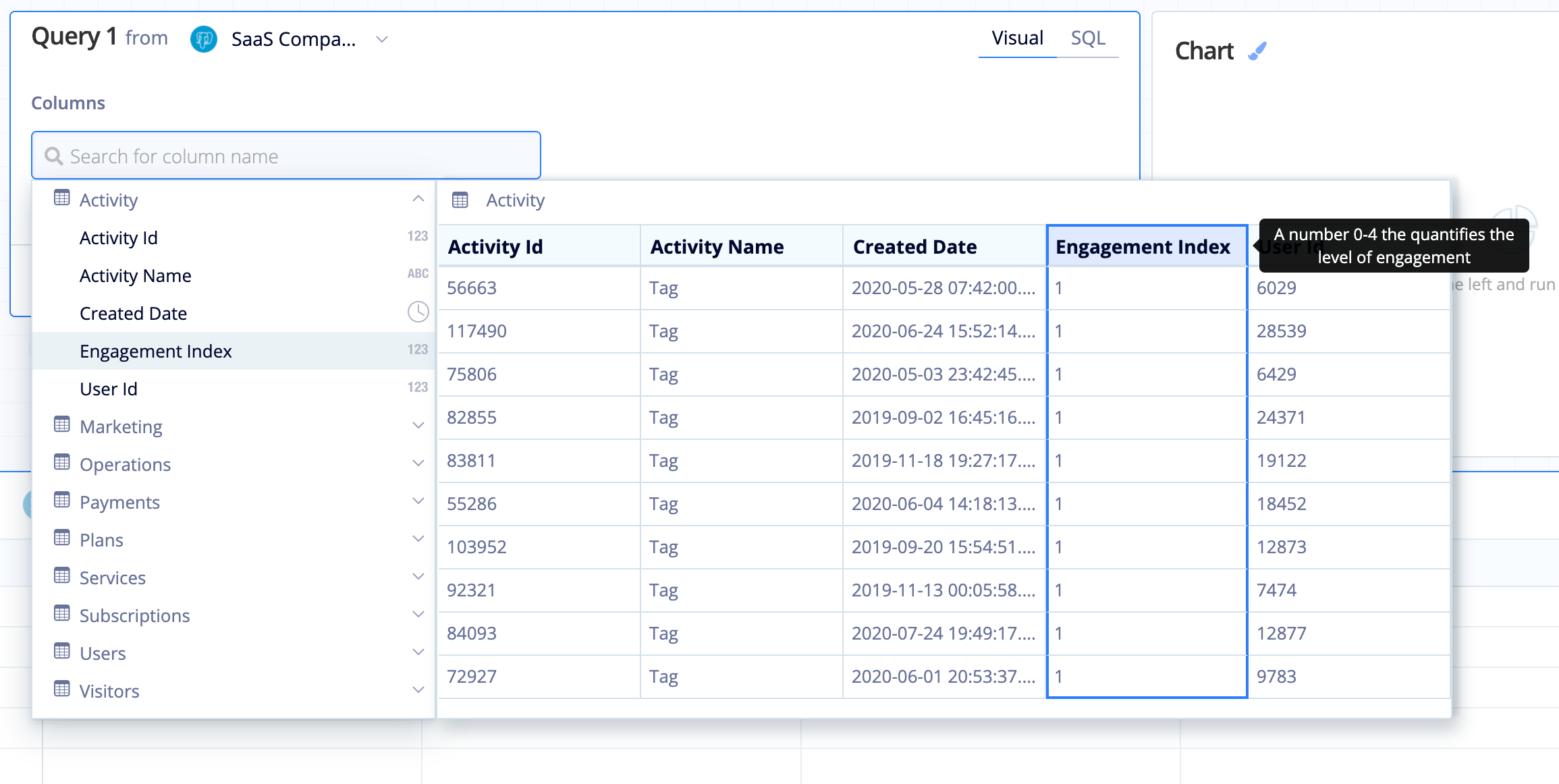Screen dimensions: 1559x784
Task: Collapse the Activity column list
Action: [x=419, y=199]
